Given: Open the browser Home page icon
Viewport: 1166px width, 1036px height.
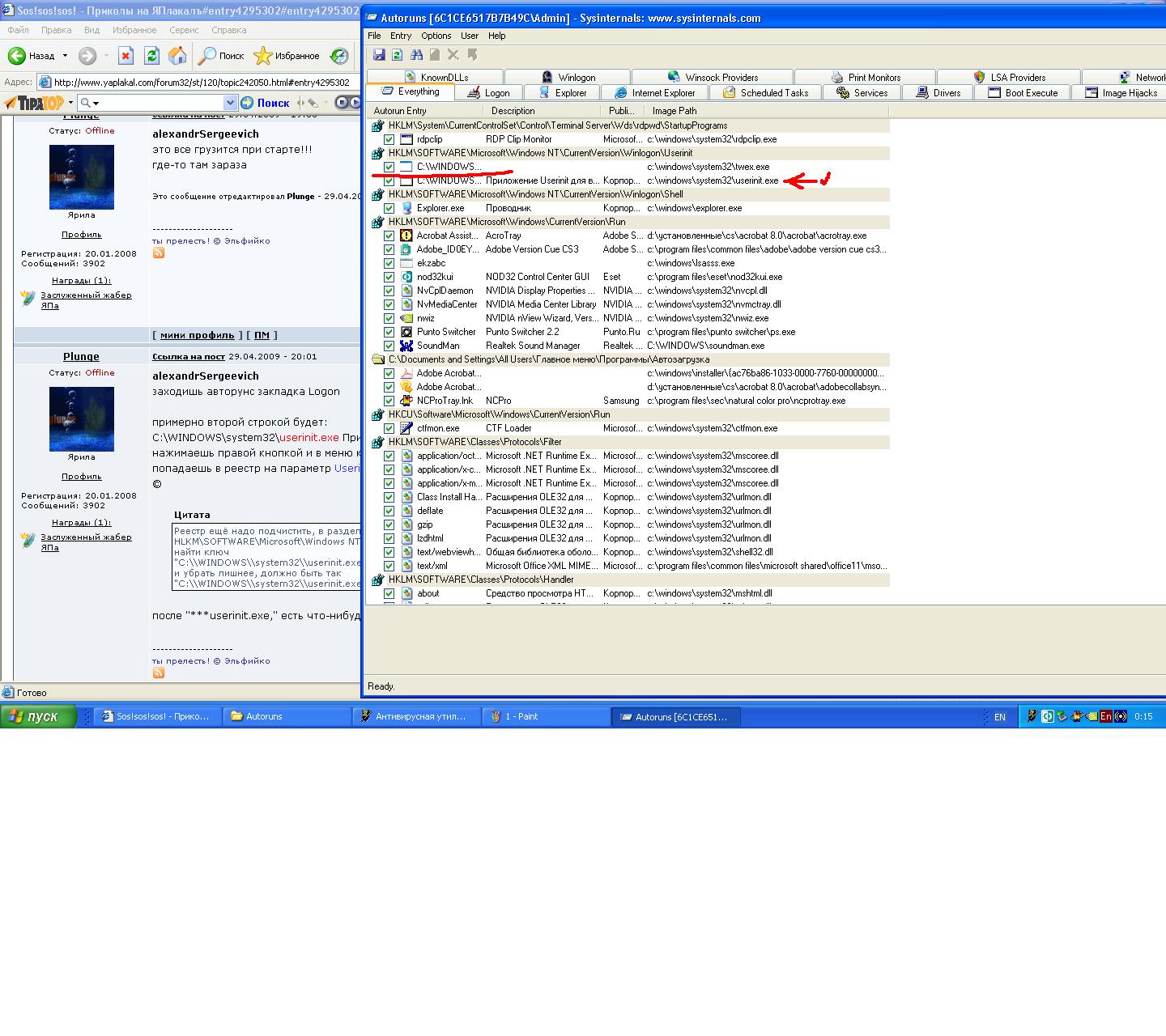Looking at the screenshot, I should click(x=177, y=56).
